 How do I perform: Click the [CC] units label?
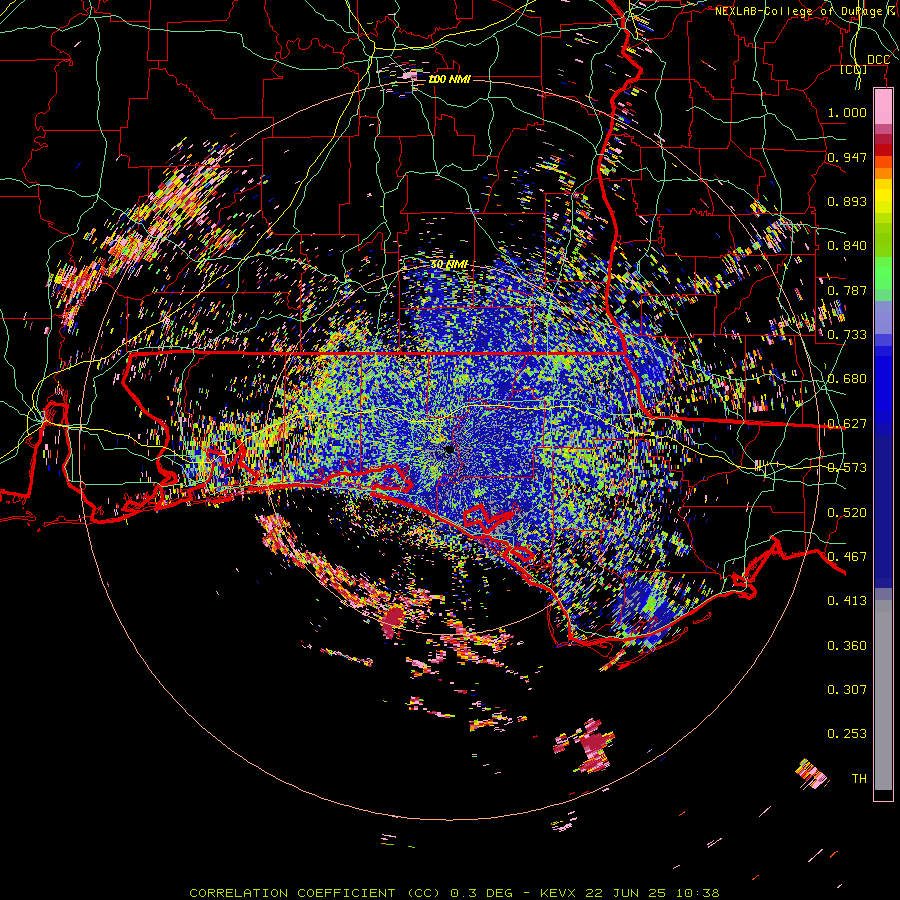pyautogui.click(x=854, y=69)
